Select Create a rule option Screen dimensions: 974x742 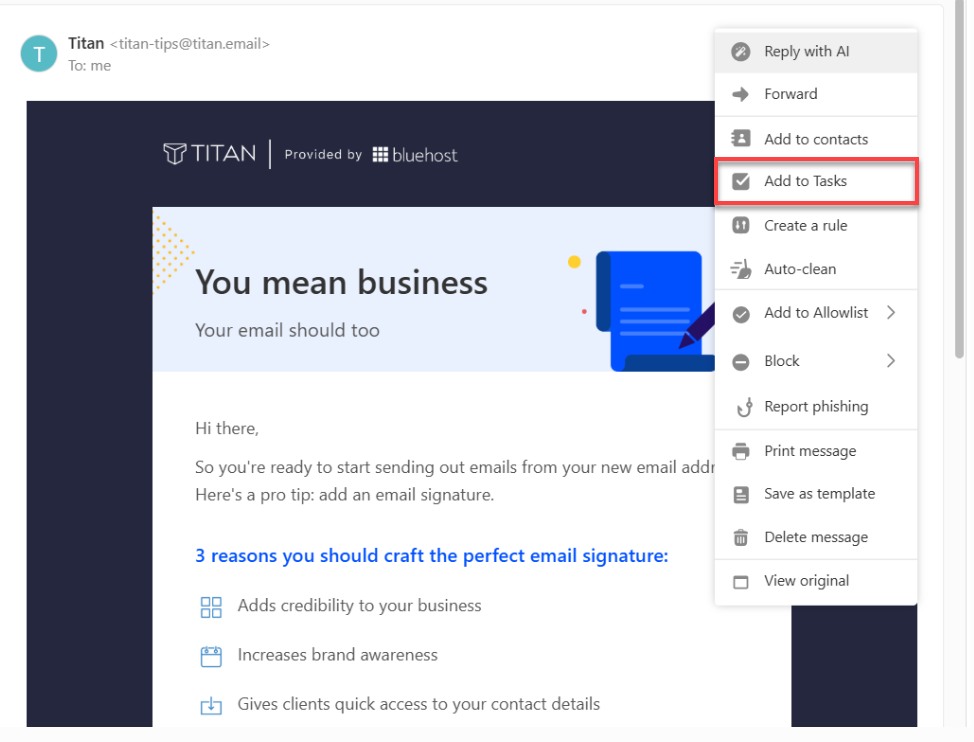coord(816,225)
